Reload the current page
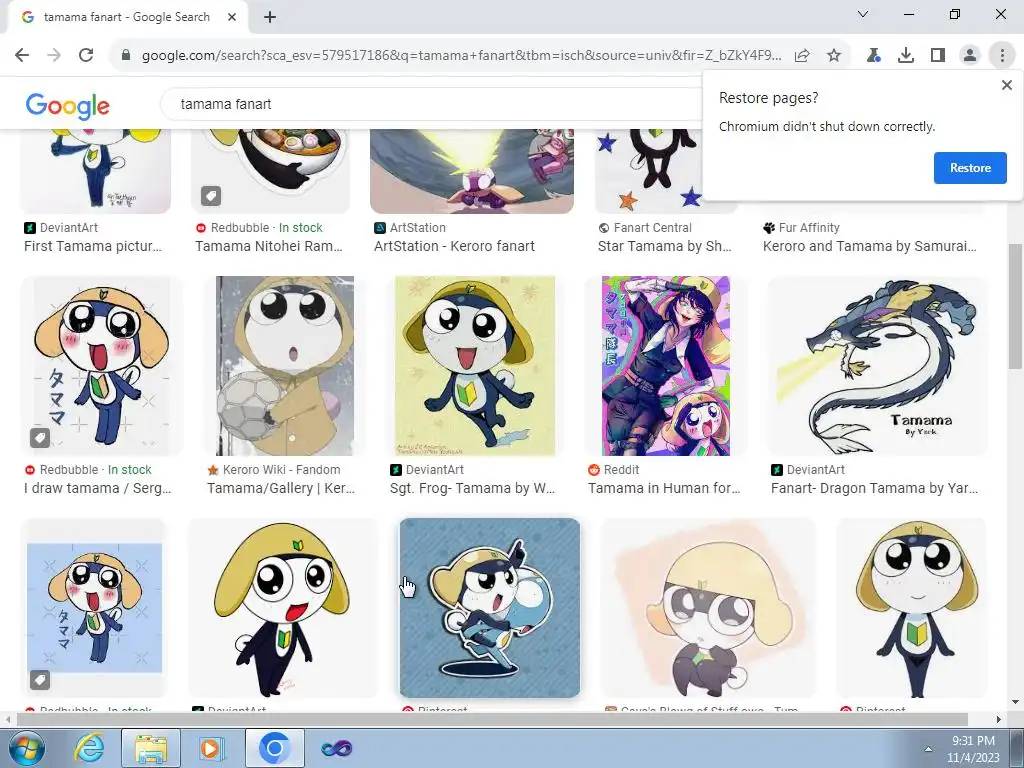 click(86, 55)
